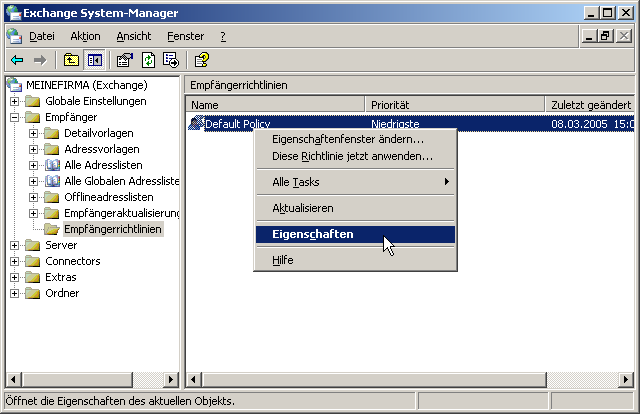Expand the Extras node
This screenshot has width=640, height=414.
14,277
